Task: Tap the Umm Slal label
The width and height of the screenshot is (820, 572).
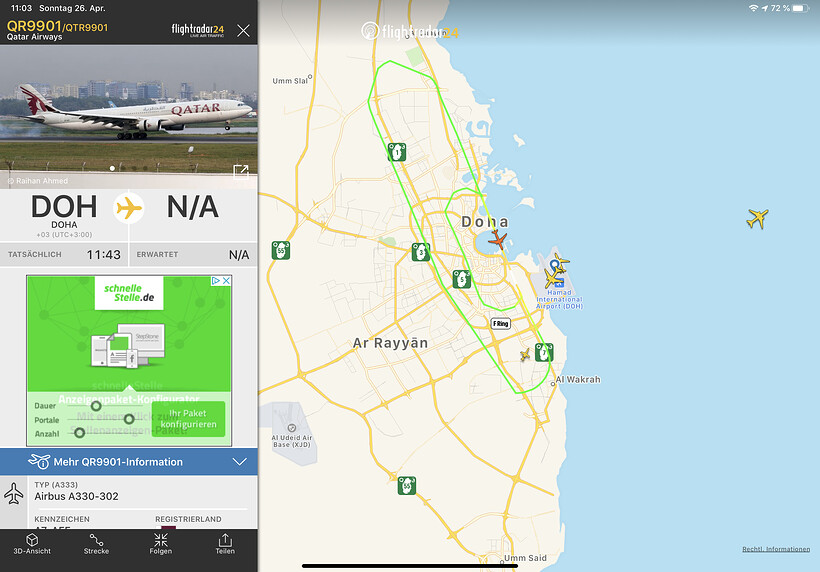Action: pyautogui.click(x=290, y=81)
